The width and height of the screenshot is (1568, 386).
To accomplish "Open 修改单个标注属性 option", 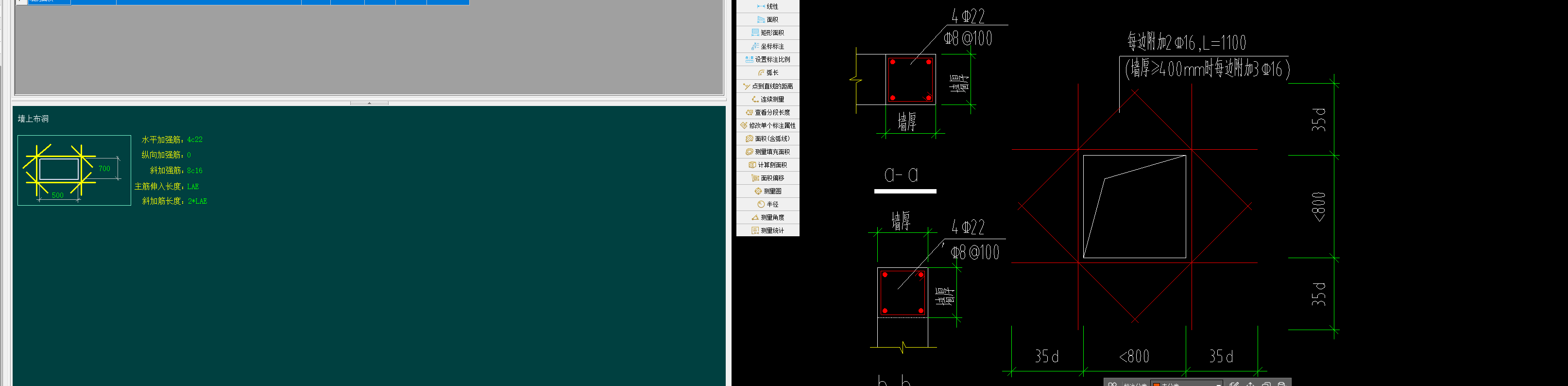I will click(x=767, y=125).
